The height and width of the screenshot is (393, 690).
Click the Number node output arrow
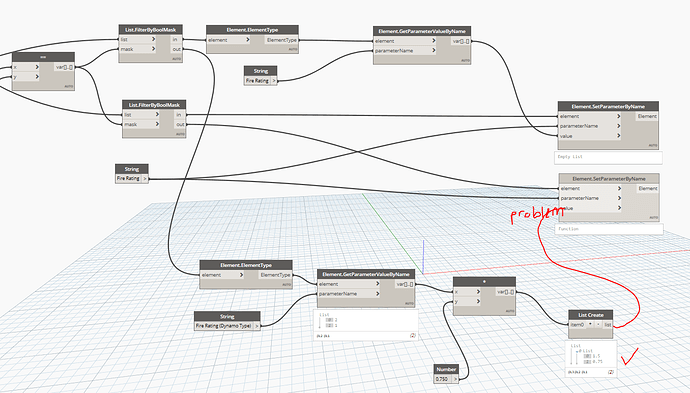click(x=455, y=378)
